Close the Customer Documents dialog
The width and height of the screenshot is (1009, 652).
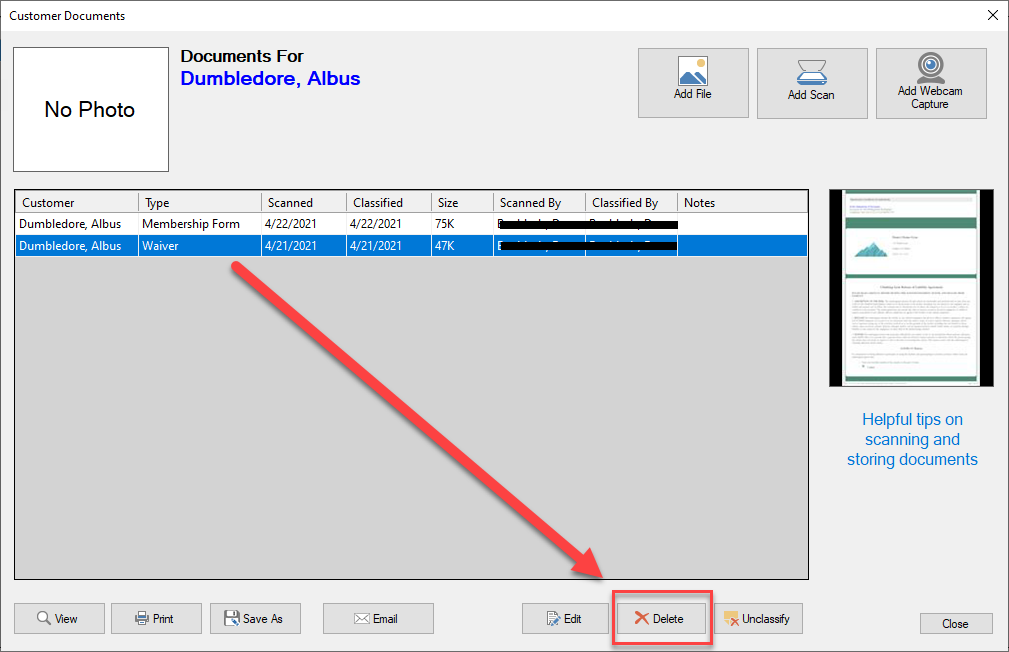tap(955, 624)
